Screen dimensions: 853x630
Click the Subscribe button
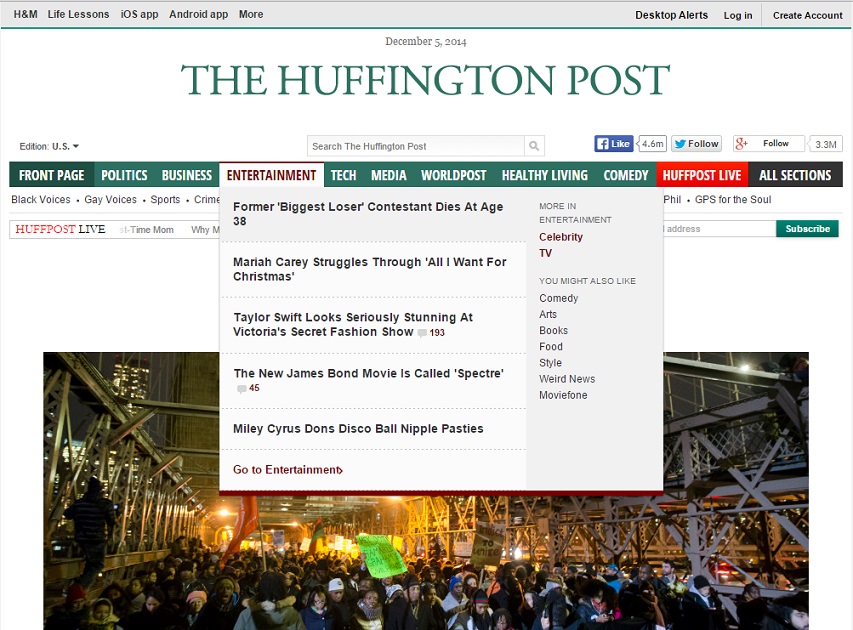pyautogui.click(x=807, y=228)
